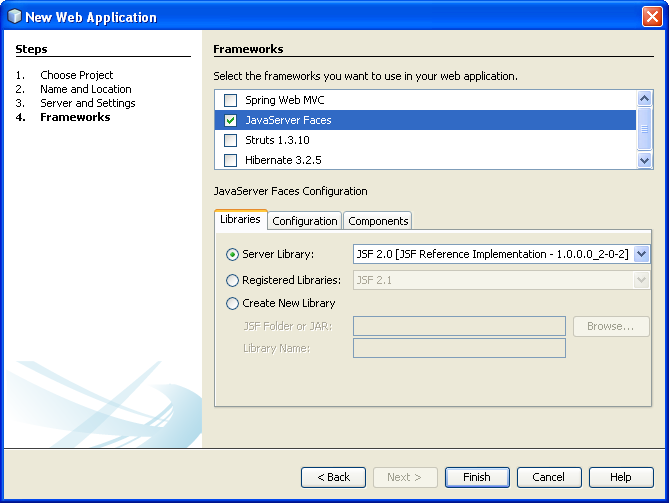Click the NetBeans cube icon in title bar
Viewport: 669px width, 503px height.
pos(14,16)
